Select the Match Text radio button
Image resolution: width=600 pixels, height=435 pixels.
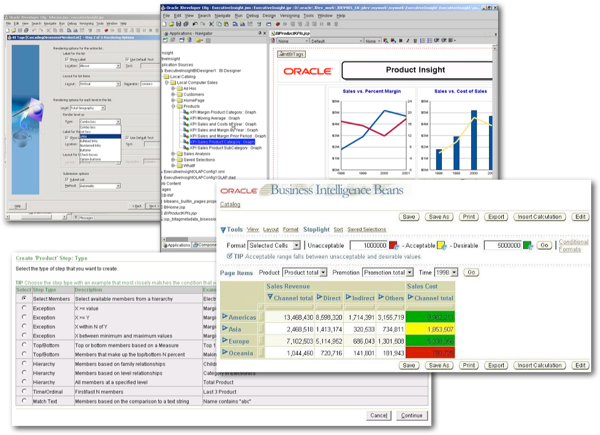click(24, 401)
